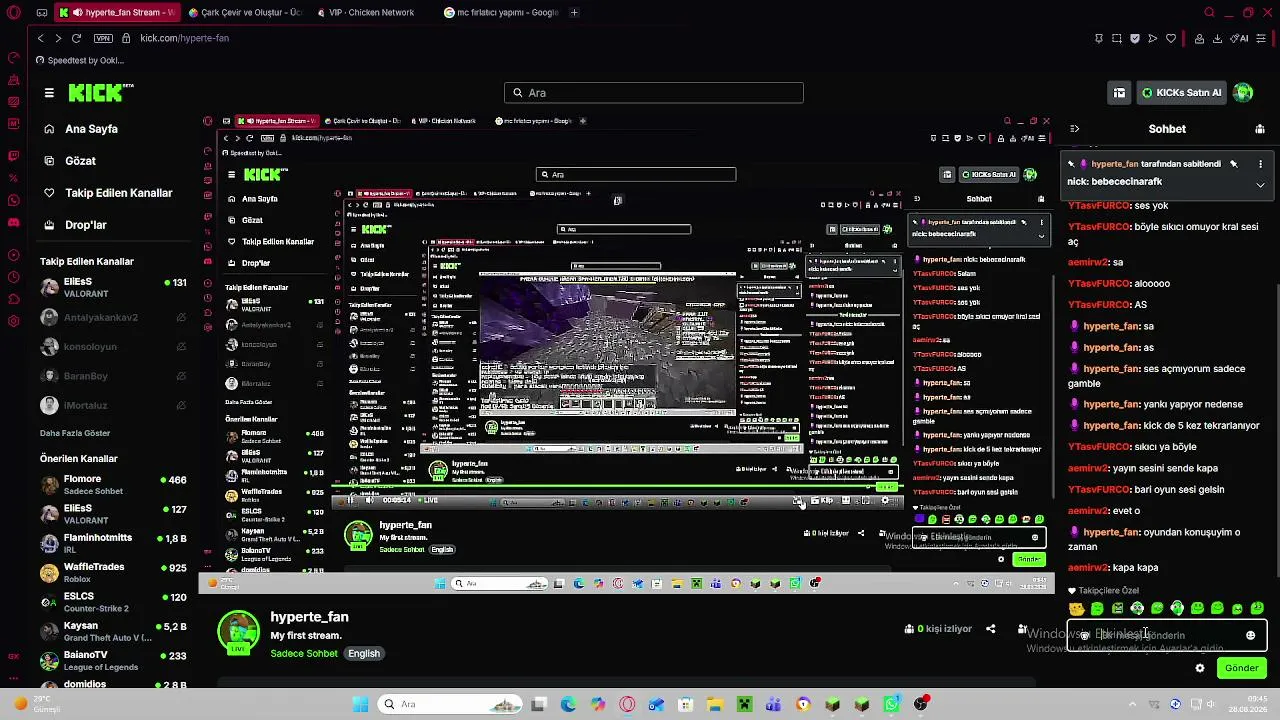This screenshot has width=1280, height=720.
Task: Open the Opera AI assistant
Action: [1241, 38]
